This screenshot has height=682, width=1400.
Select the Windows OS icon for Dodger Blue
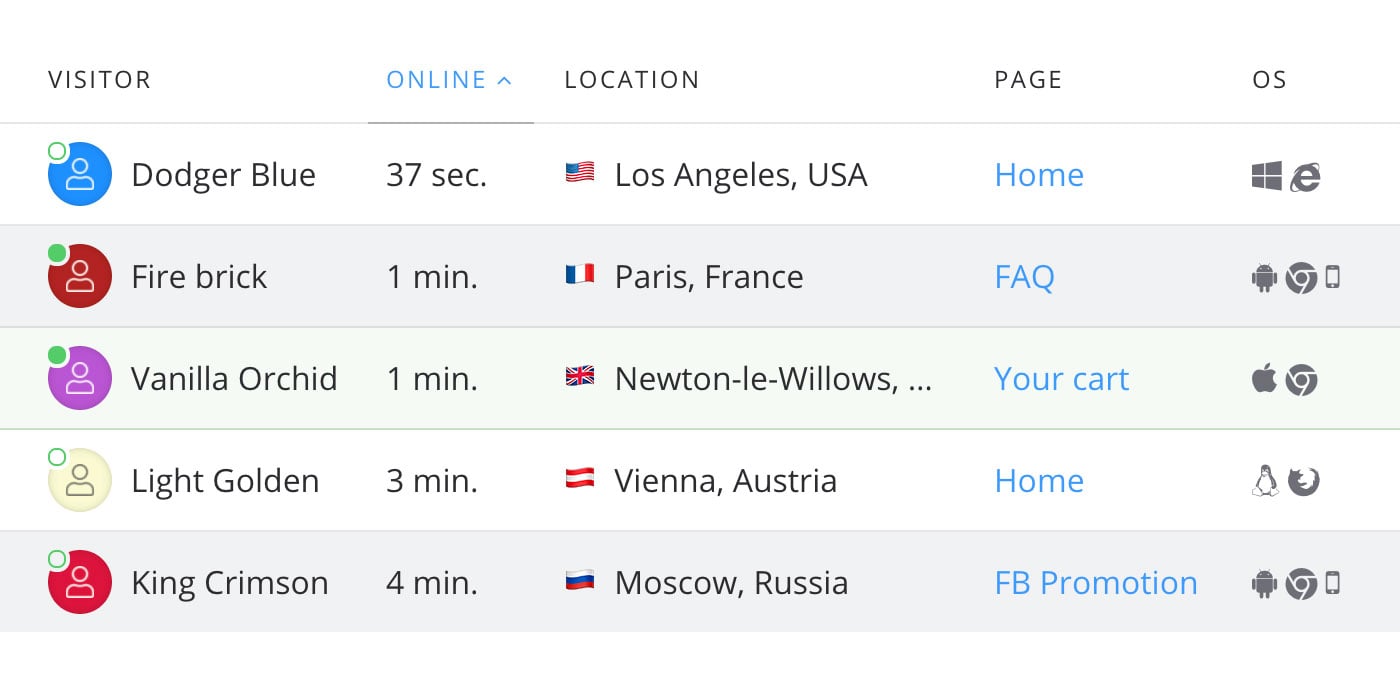coord(1266,174)
